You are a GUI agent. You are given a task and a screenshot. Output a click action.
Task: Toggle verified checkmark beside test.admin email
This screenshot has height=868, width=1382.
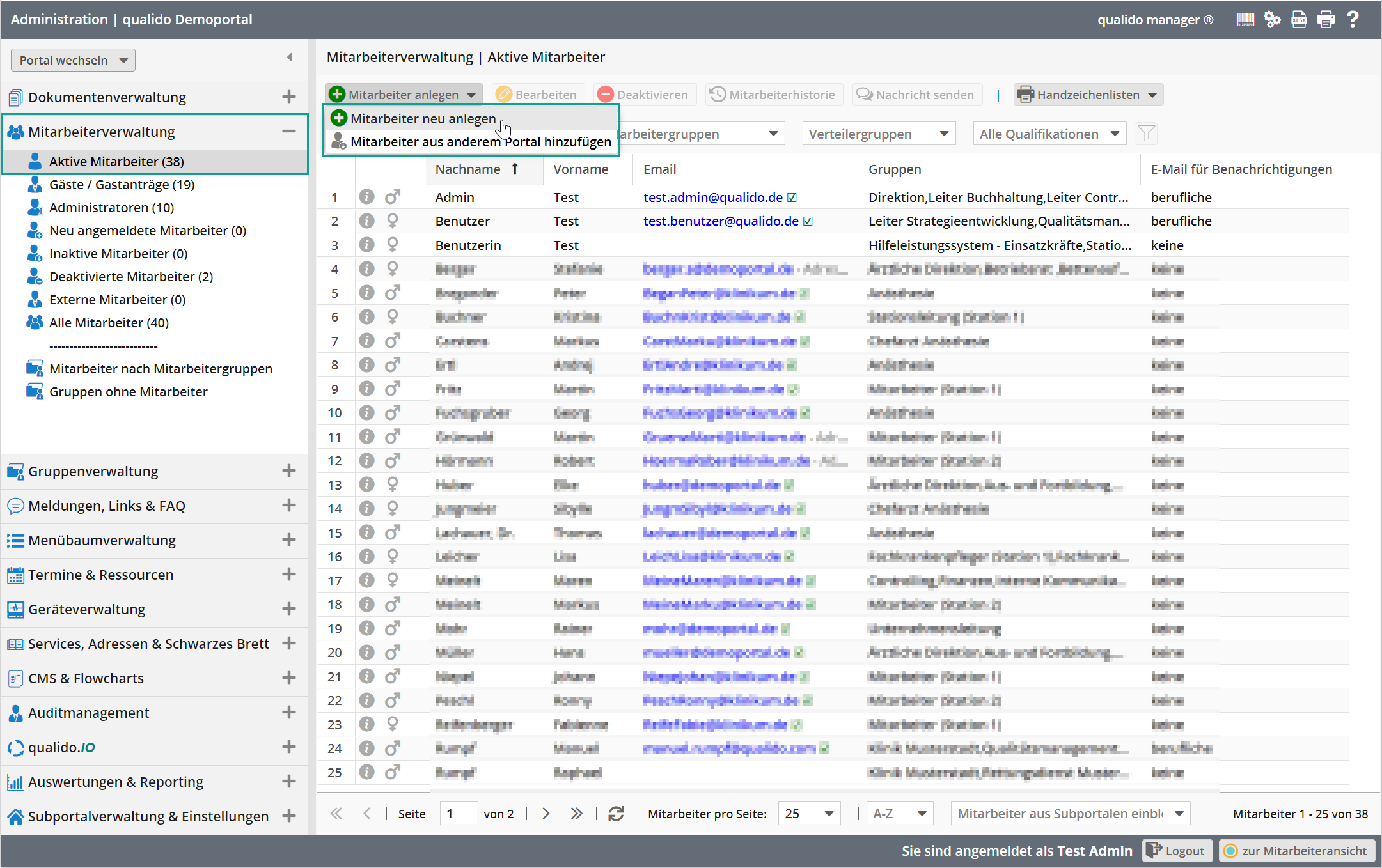(792, 198)
